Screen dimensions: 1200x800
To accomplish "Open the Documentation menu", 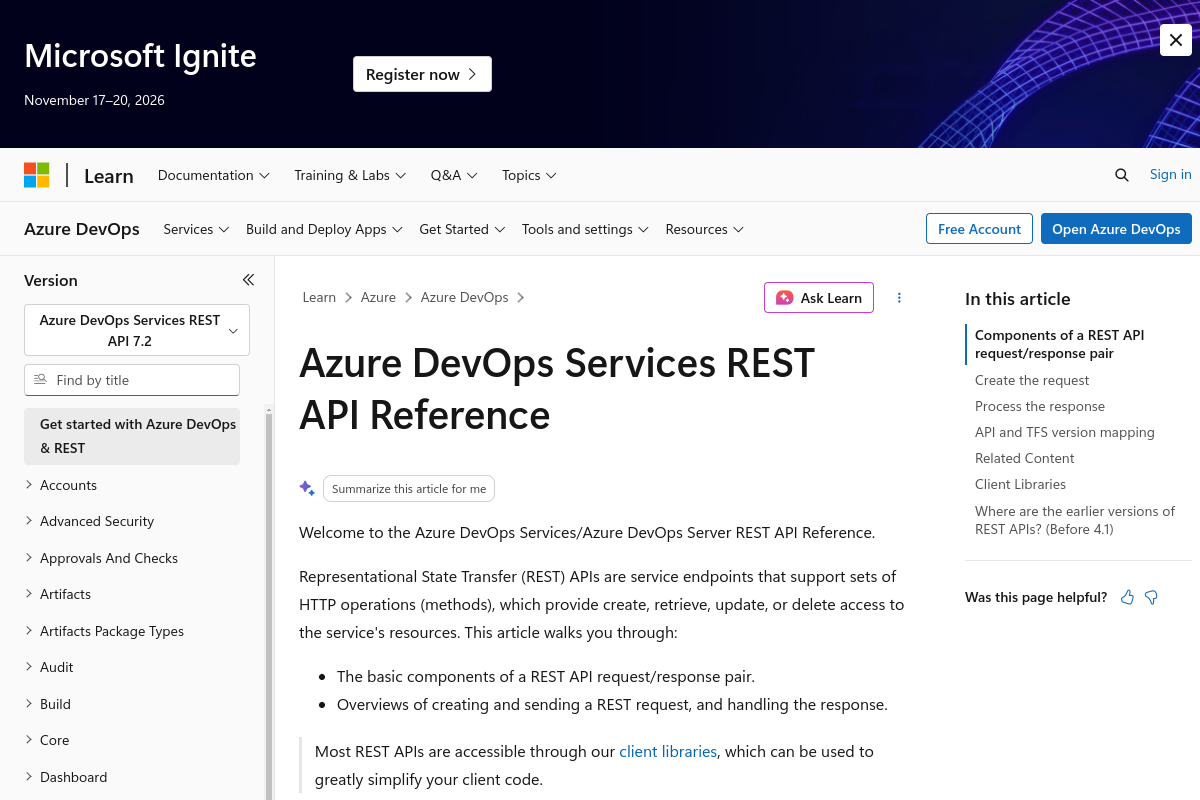I will [x=214, y=175].
